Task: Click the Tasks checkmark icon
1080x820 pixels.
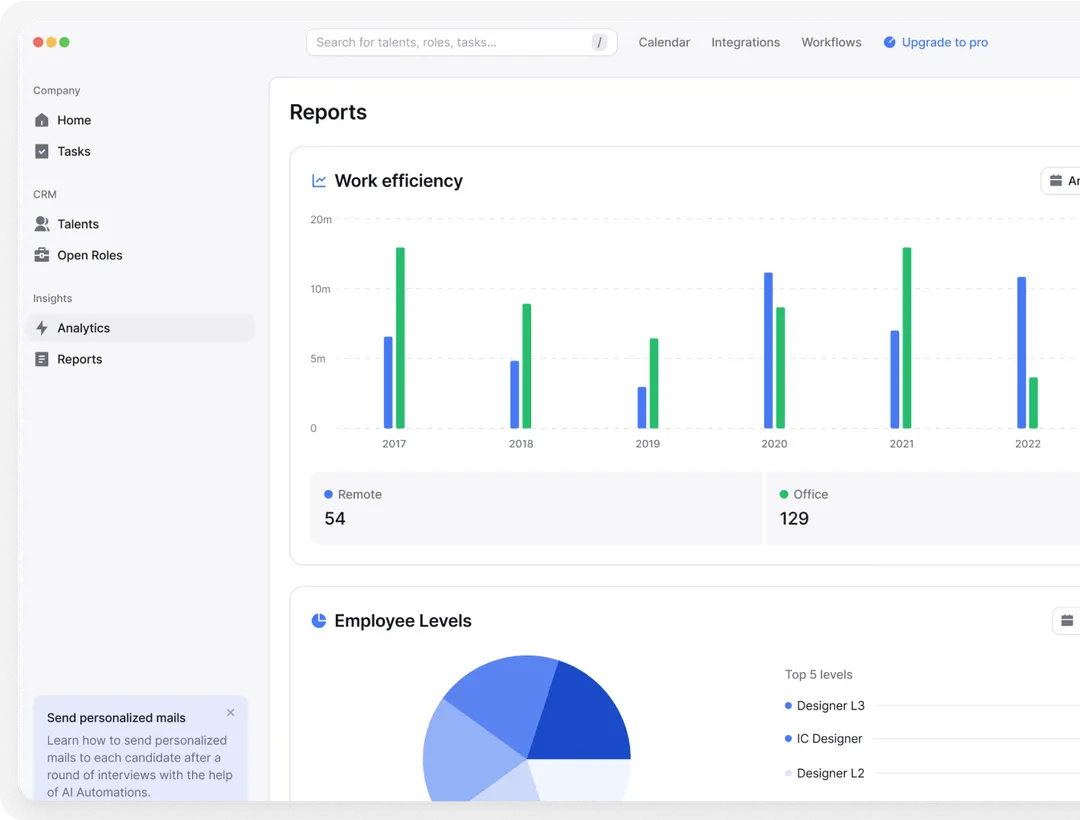Action: pos(41,151)
